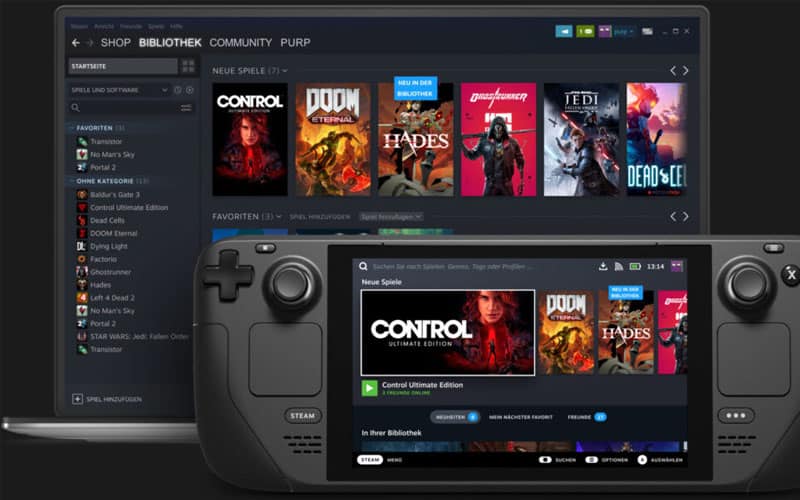Open downloads via the Steam Deck download icon
Screen dimensions: 800x500
(603, 266)
